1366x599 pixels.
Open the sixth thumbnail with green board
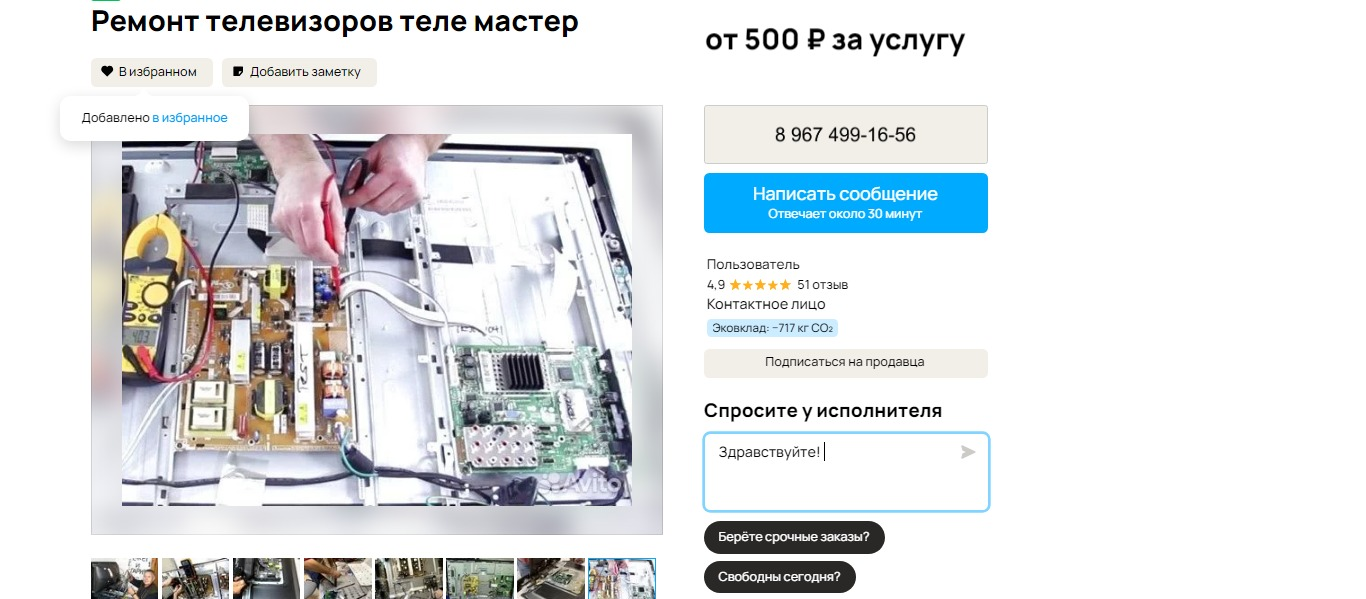coord(479,579)
